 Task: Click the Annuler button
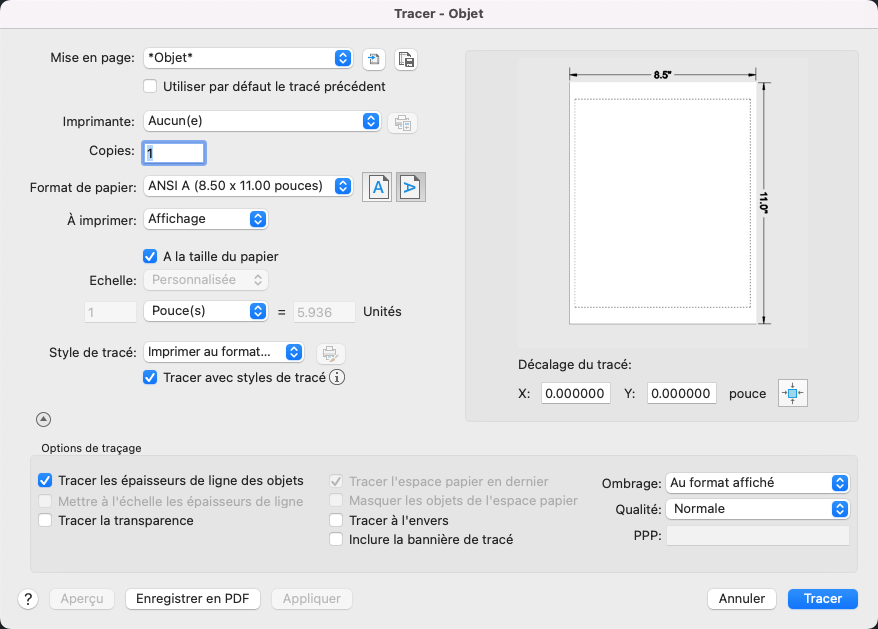[x=742, y=599]
